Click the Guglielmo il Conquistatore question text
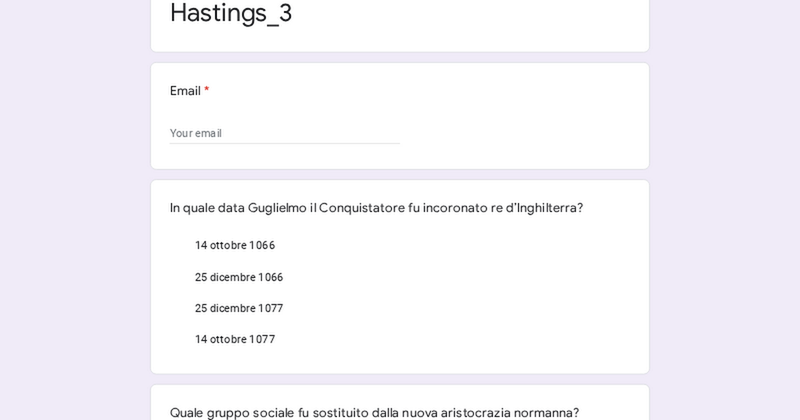800x420 pixels. (x=376, y=208)
